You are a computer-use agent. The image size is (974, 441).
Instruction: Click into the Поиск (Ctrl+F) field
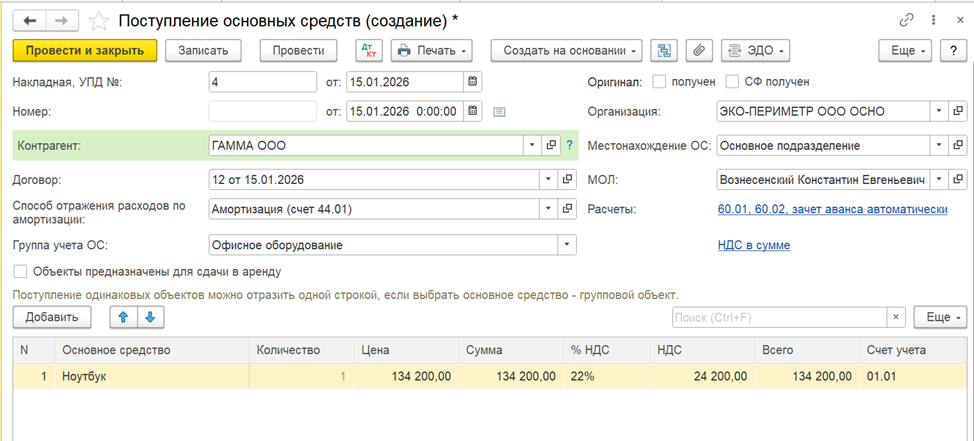(x=779, y=317)
